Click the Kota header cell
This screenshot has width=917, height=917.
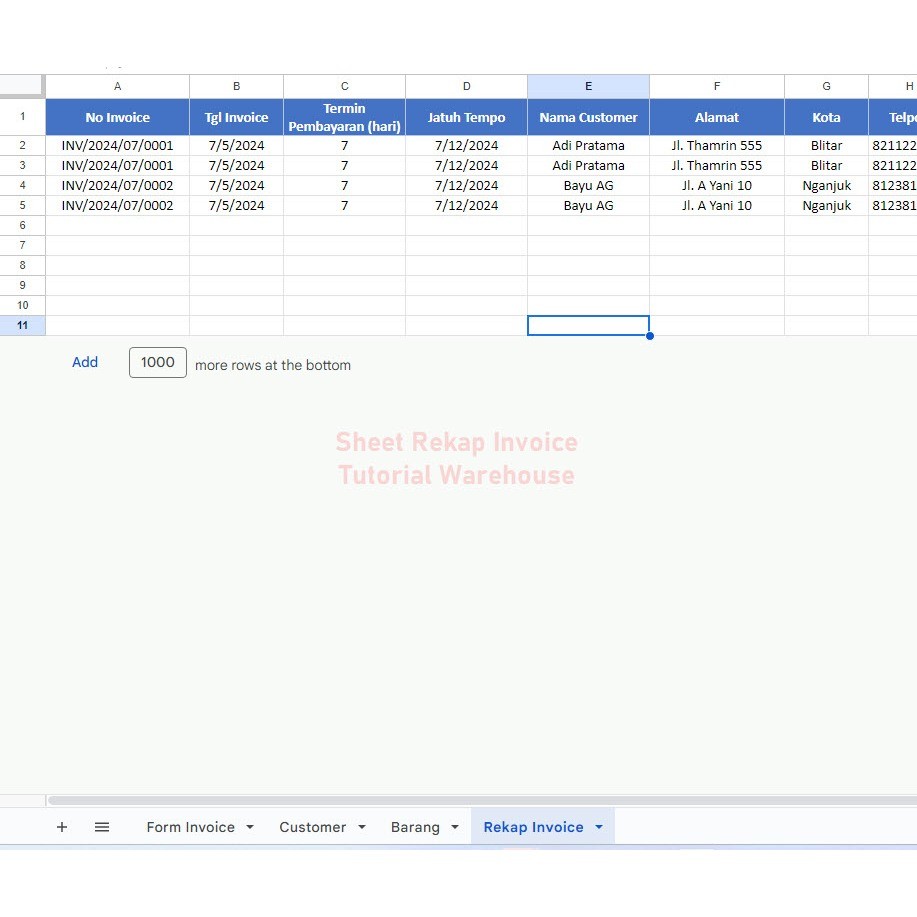826,117
